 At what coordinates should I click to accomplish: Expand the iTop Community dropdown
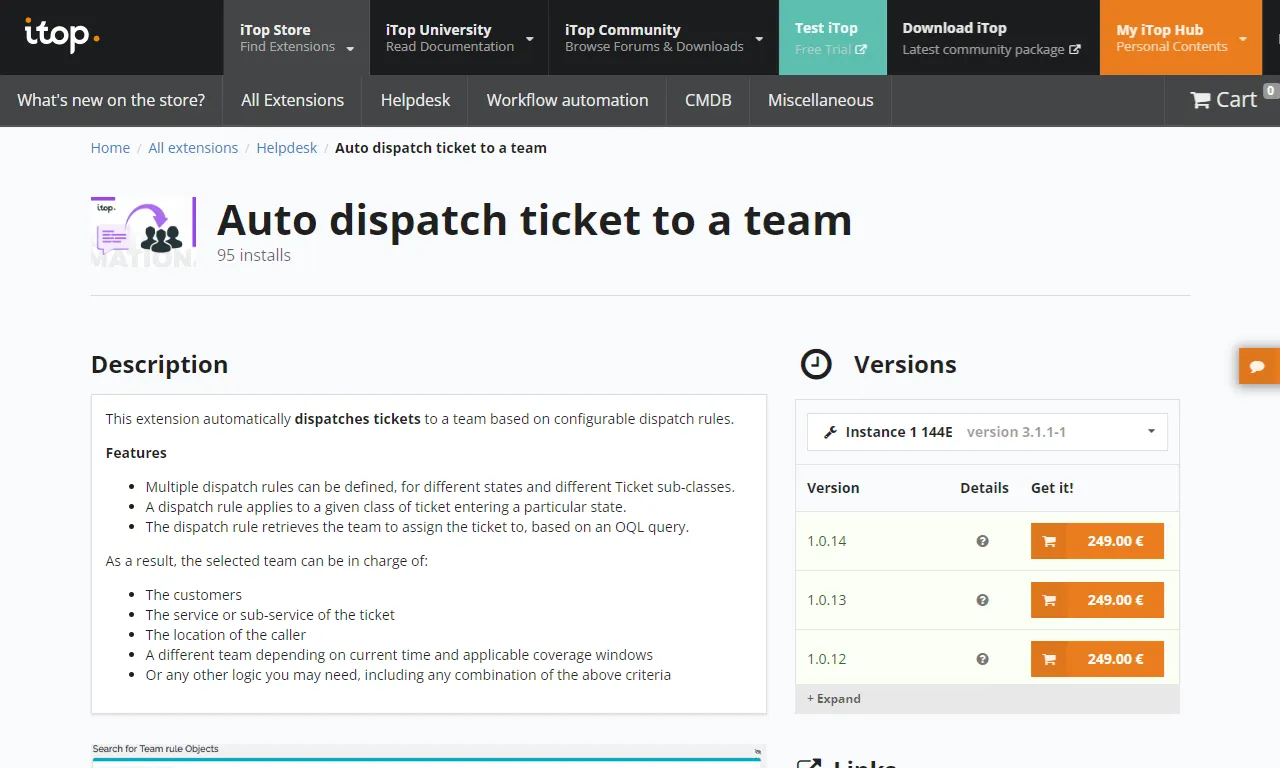664,37
